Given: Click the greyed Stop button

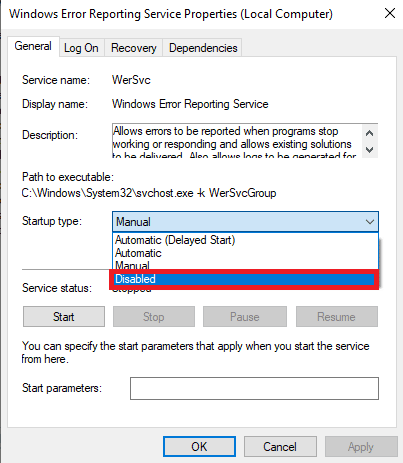Looking at the screenshot, I should coord(154,317).
